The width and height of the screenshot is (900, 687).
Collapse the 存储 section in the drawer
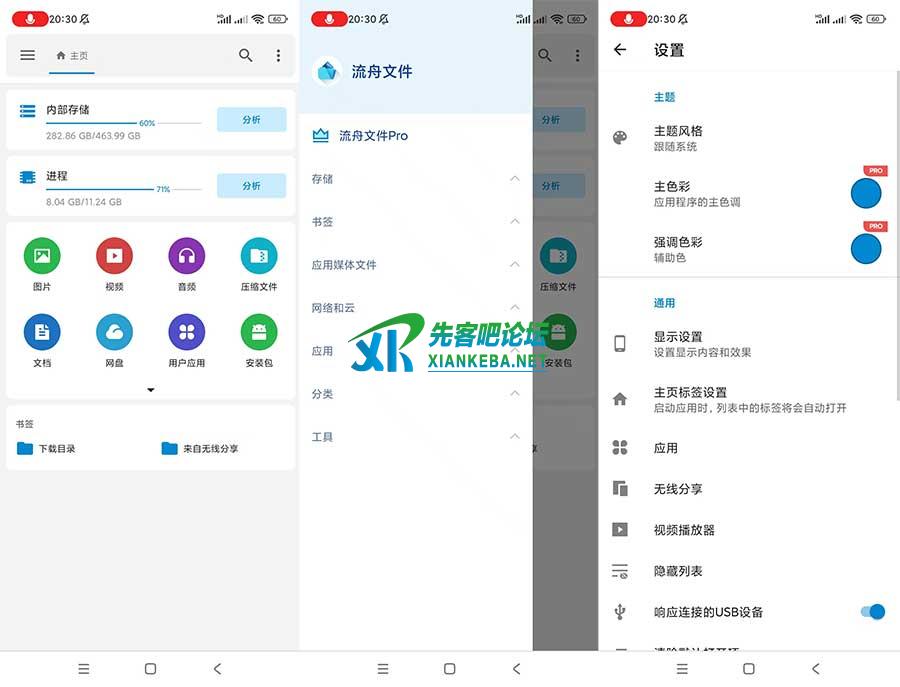514,179
